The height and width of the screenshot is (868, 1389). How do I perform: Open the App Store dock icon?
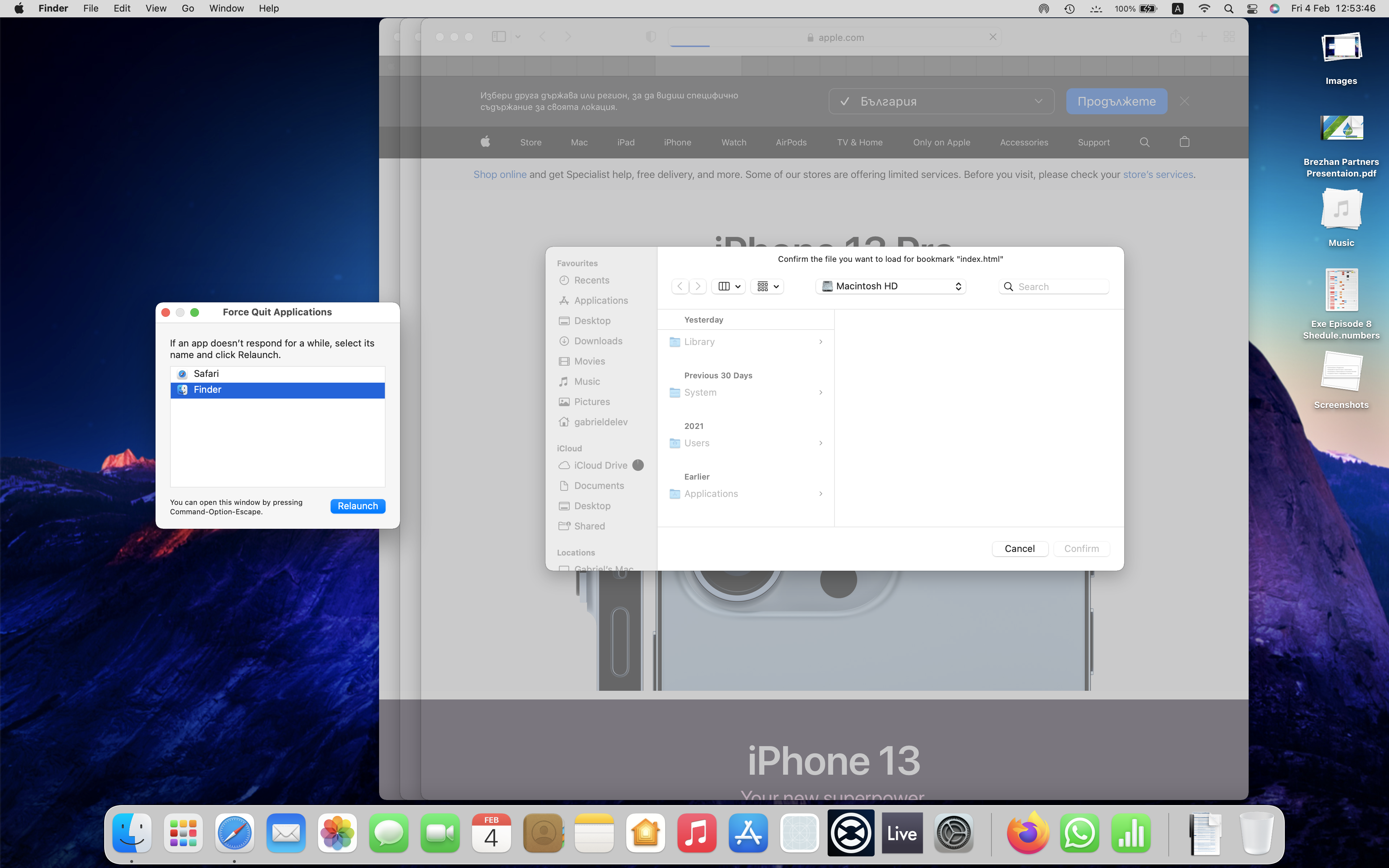pyautogui.click(x=748, y=834)
